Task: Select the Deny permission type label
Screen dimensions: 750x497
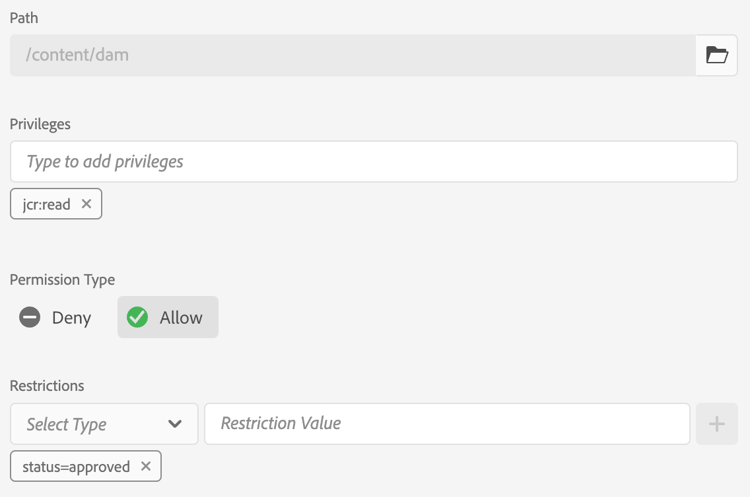Action: [71, 318]
